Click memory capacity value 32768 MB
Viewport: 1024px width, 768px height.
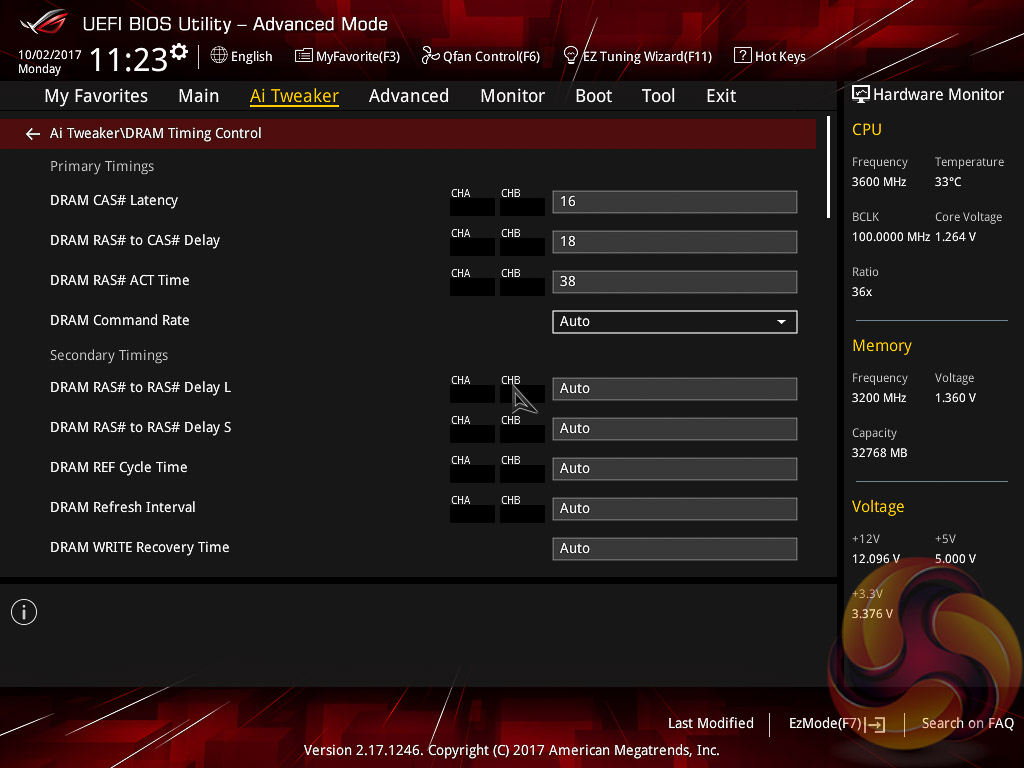879,453
